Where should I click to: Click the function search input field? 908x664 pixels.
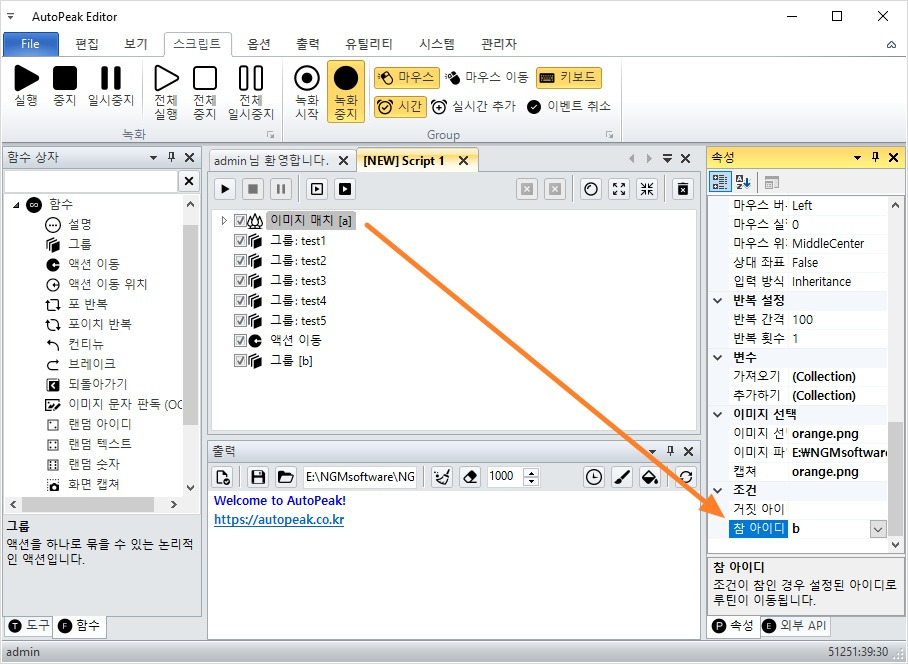(x=90, y=181)
